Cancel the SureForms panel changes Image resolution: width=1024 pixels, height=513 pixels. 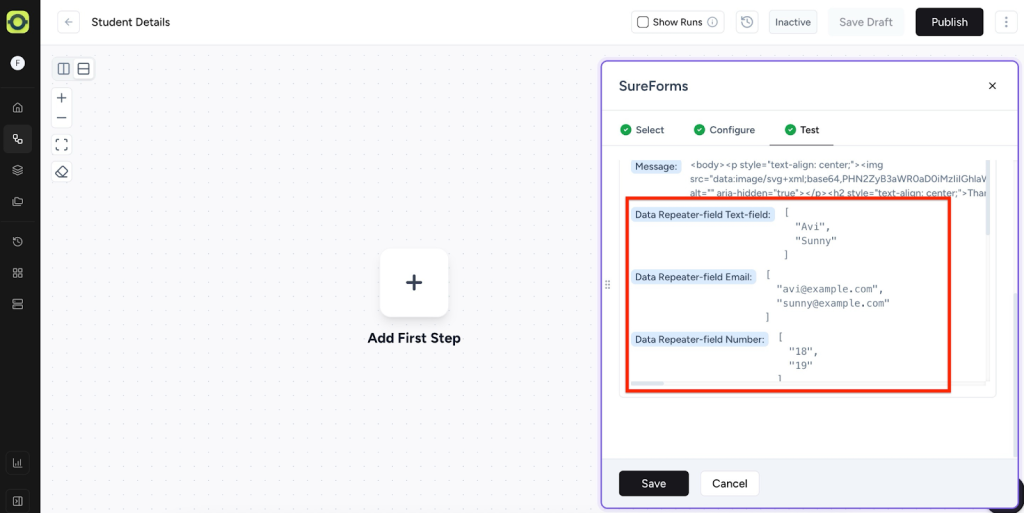pos(729,484)
